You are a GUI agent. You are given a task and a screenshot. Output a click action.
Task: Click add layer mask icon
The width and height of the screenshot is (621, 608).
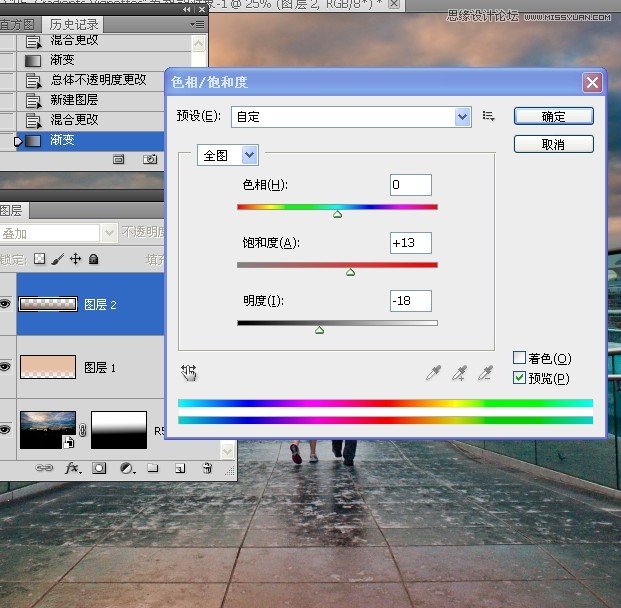99,468
